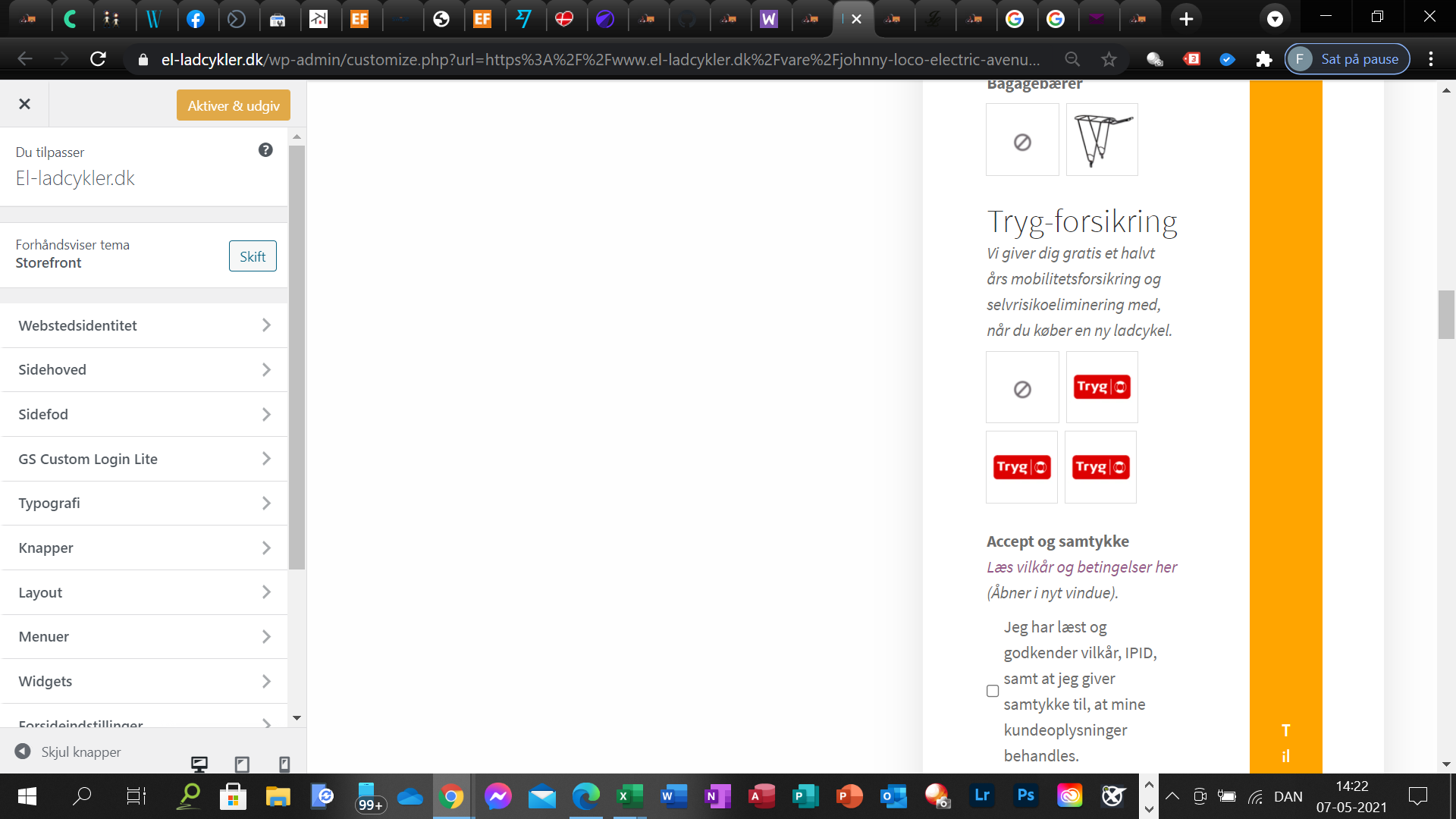Open the Læs vilkår og betingelser her link
This screenshot has width=1456, height=819.
point(1081,567)
